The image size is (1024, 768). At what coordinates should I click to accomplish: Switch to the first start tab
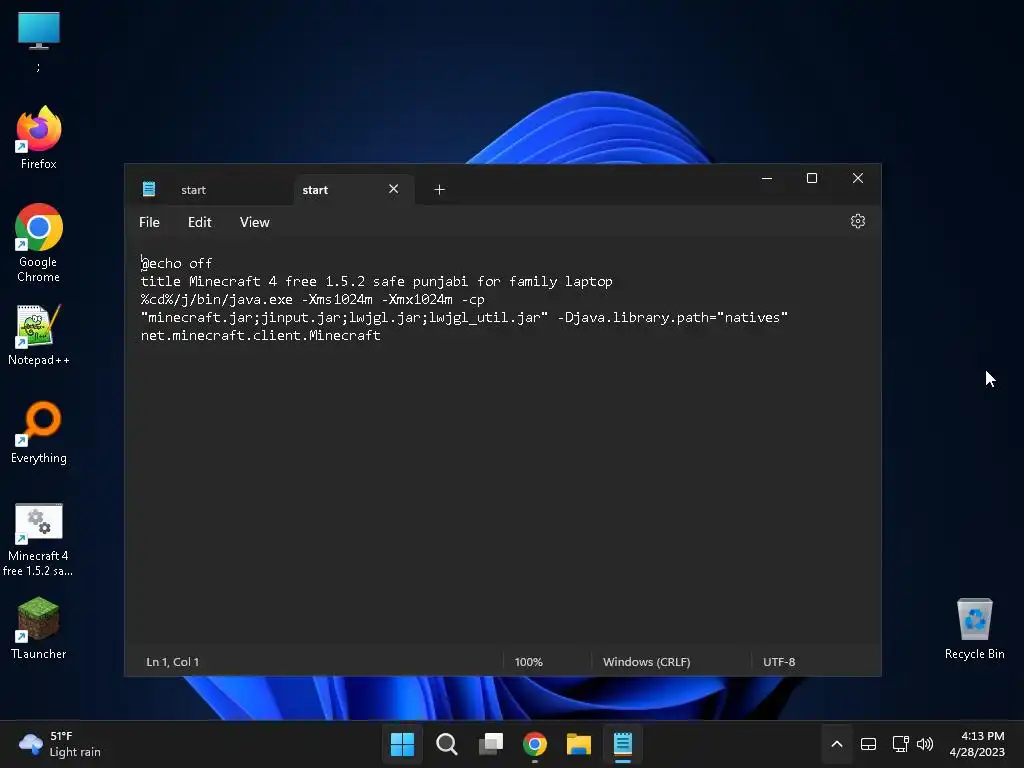193,190
